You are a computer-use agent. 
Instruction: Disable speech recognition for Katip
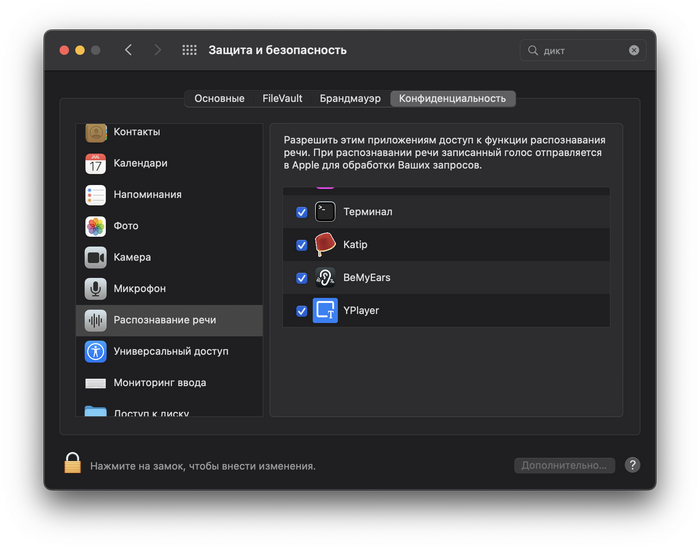pyautogui.click(x=302, y=245)
